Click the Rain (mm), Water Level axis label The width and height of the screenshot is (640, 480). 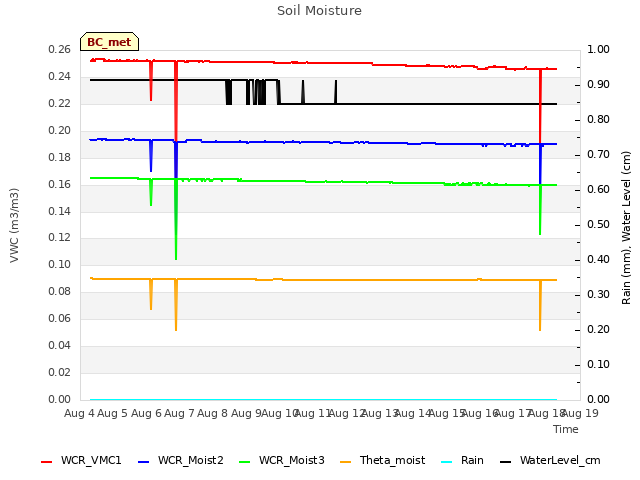[626, 228]
